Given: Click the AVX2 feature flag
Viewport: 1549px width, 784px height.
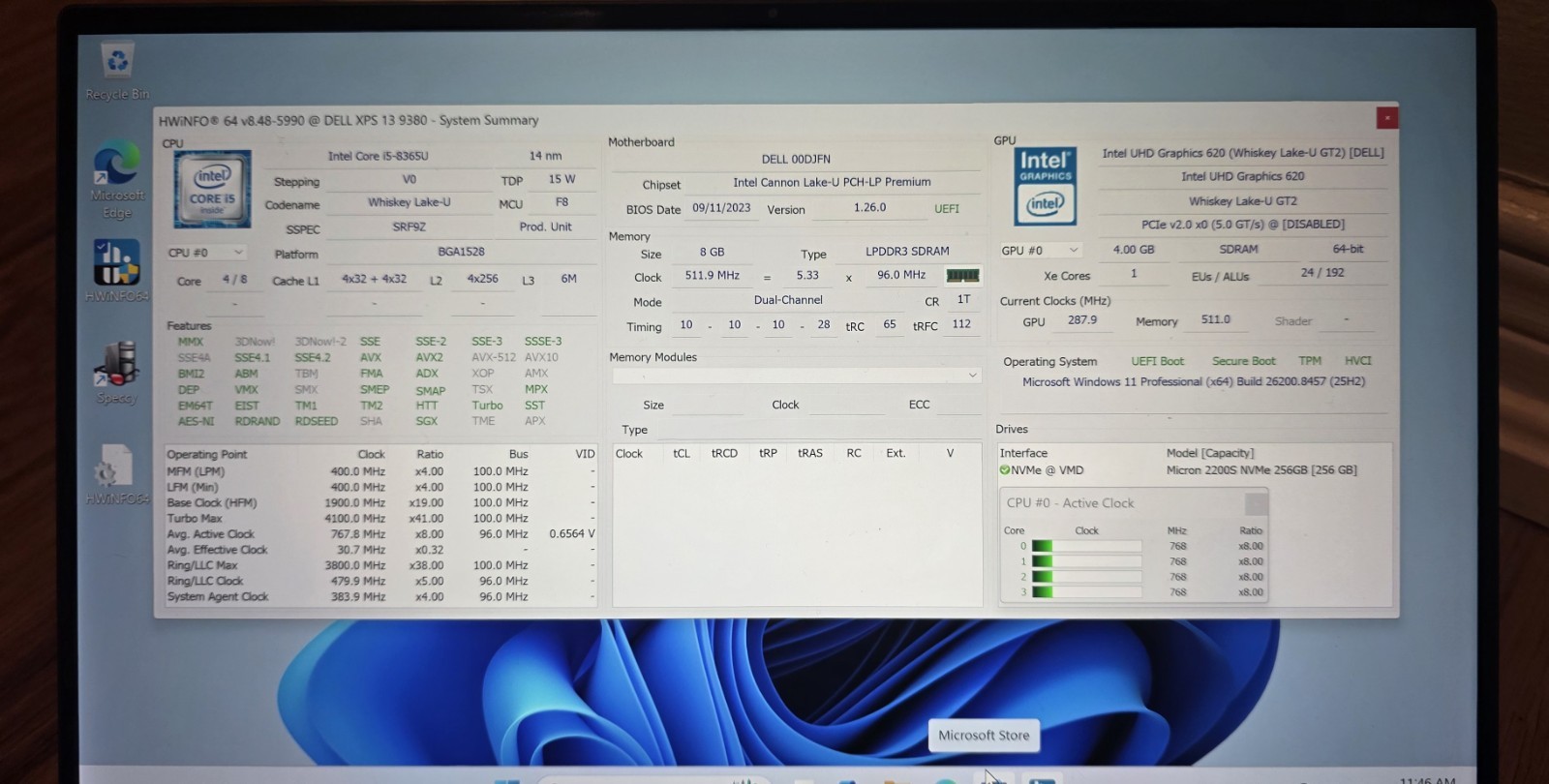Looking at the screenshot, I should click(x=429, y=357).
